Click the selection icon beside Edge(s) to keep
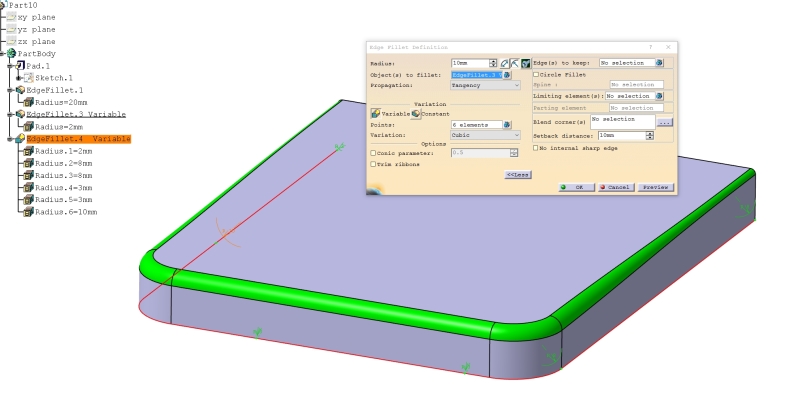The height and width of the screenshot is (393, 800). pos(659,63)
